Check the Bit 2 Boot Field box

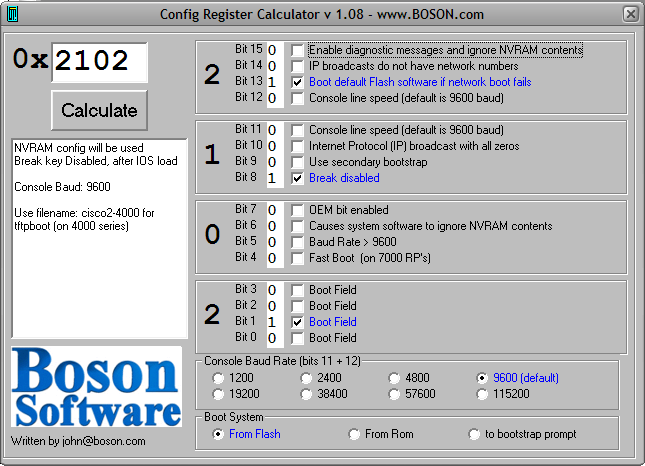tap(297, 306)
